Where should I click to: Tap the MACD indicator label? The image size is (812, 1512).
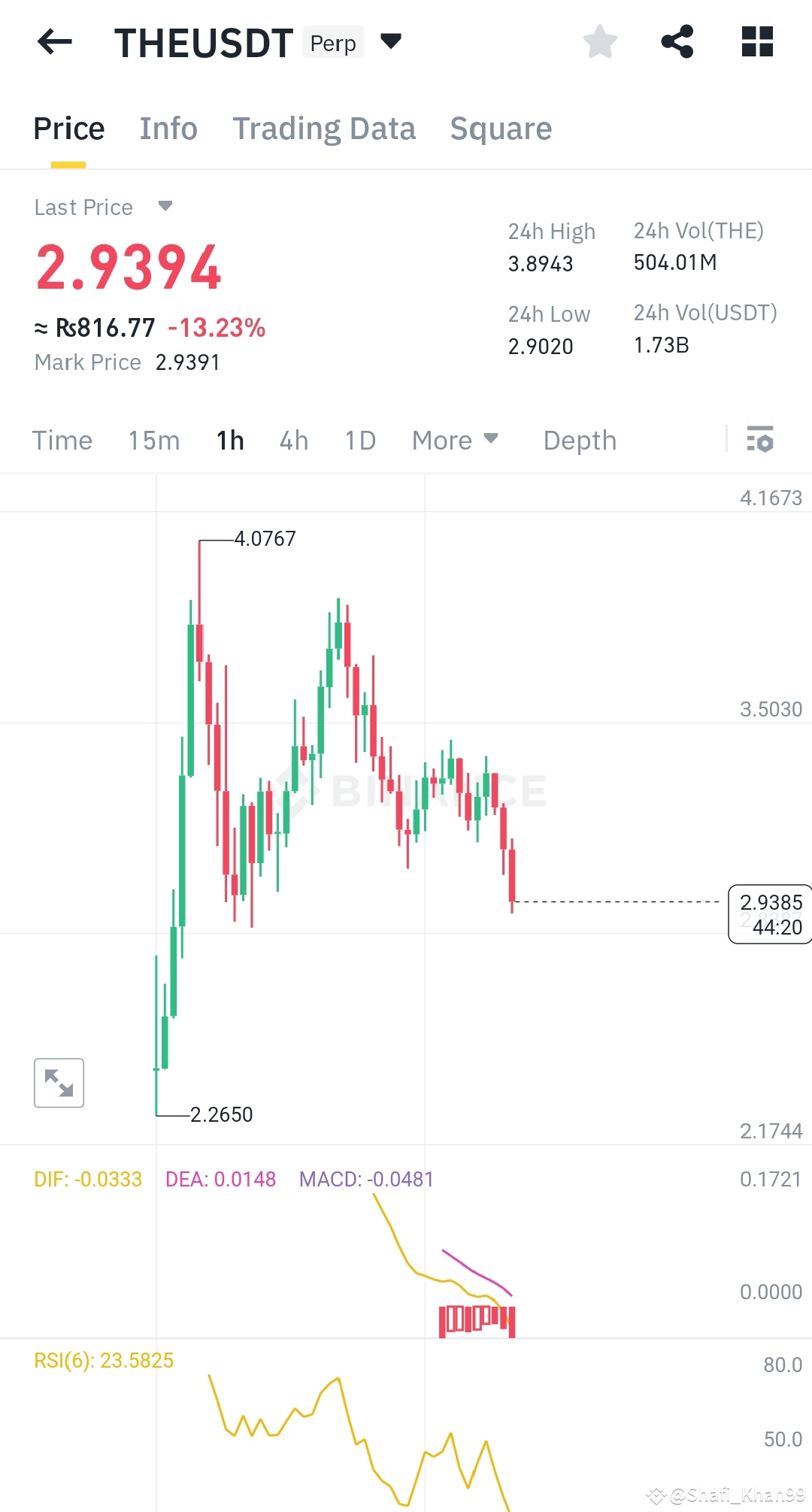(x=366, y=1179)
